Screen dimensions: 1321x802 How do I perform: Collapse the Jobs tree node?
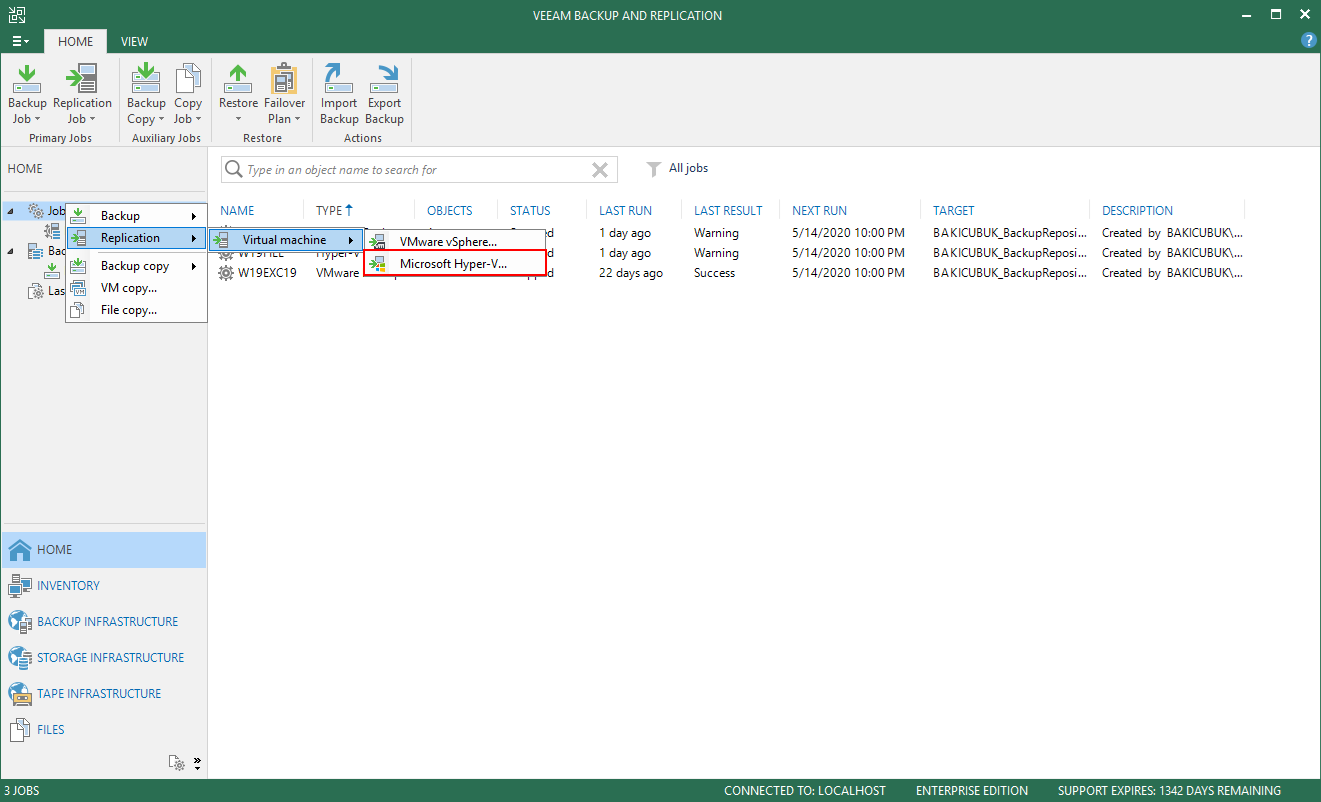click(x=10, y=211)
